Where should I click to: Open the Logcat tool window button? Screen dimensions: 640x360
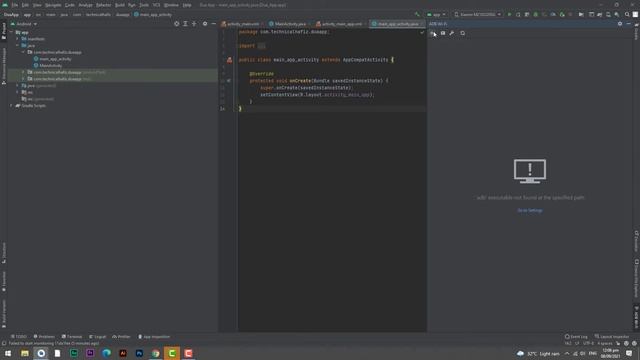(98, 337)
